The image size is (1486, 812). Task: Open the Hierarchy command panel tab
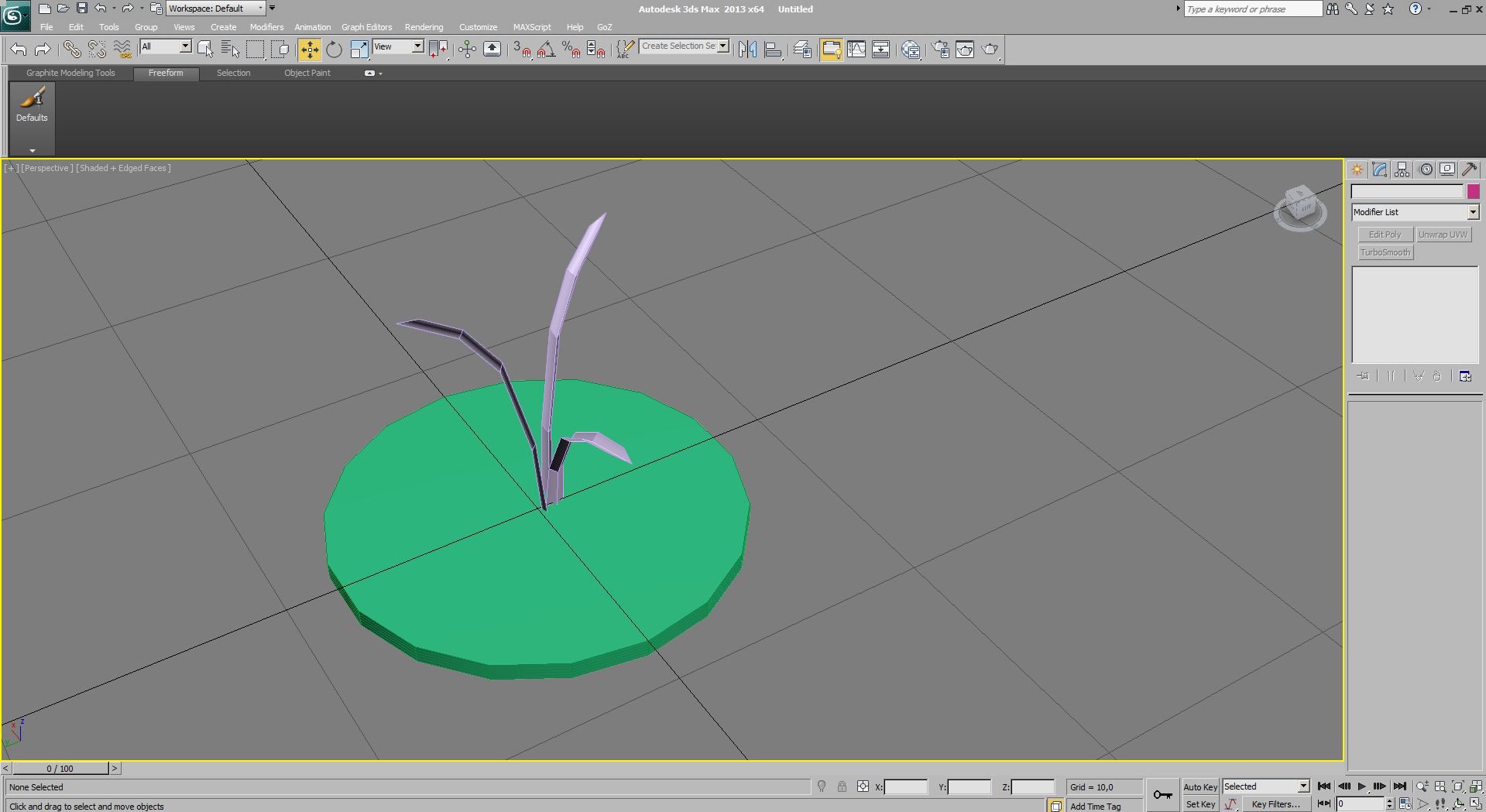(x=1402, y=170)
